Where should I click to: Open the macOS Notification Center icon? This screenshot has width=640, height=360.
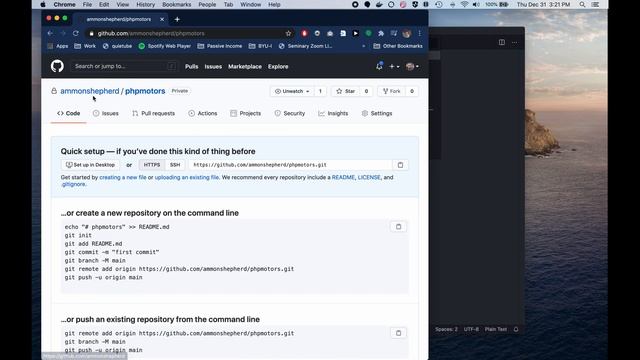[x=596, y=4]
